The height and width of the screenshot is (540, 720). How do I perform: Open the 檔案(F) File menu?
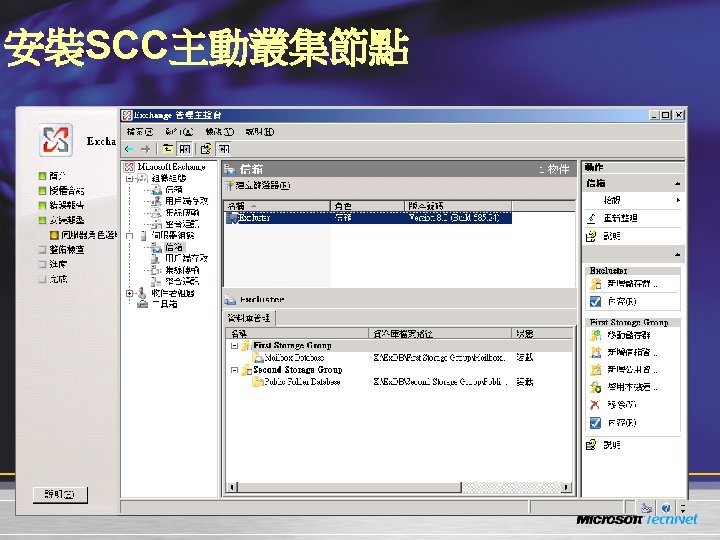click(140, 132)
